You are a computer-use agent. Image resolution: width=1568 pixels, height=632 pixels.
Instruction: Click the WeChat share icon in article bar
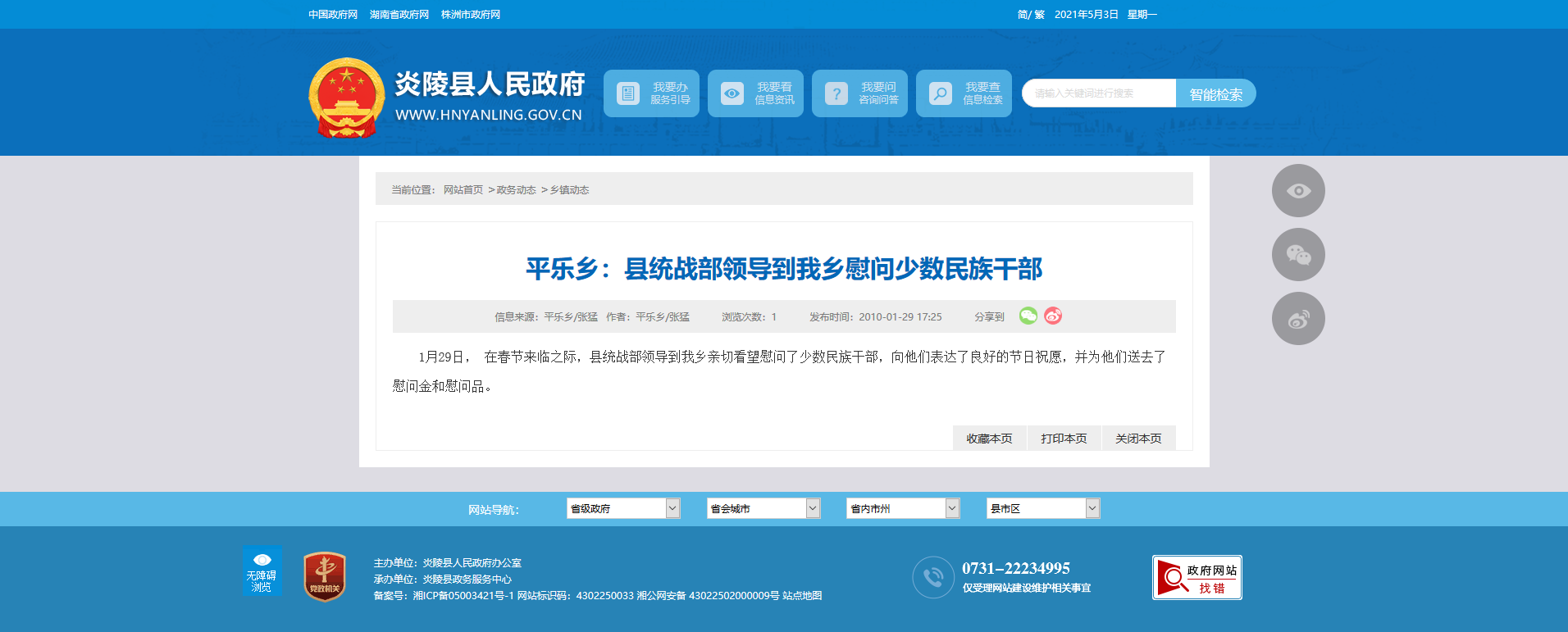point(1028,316)
